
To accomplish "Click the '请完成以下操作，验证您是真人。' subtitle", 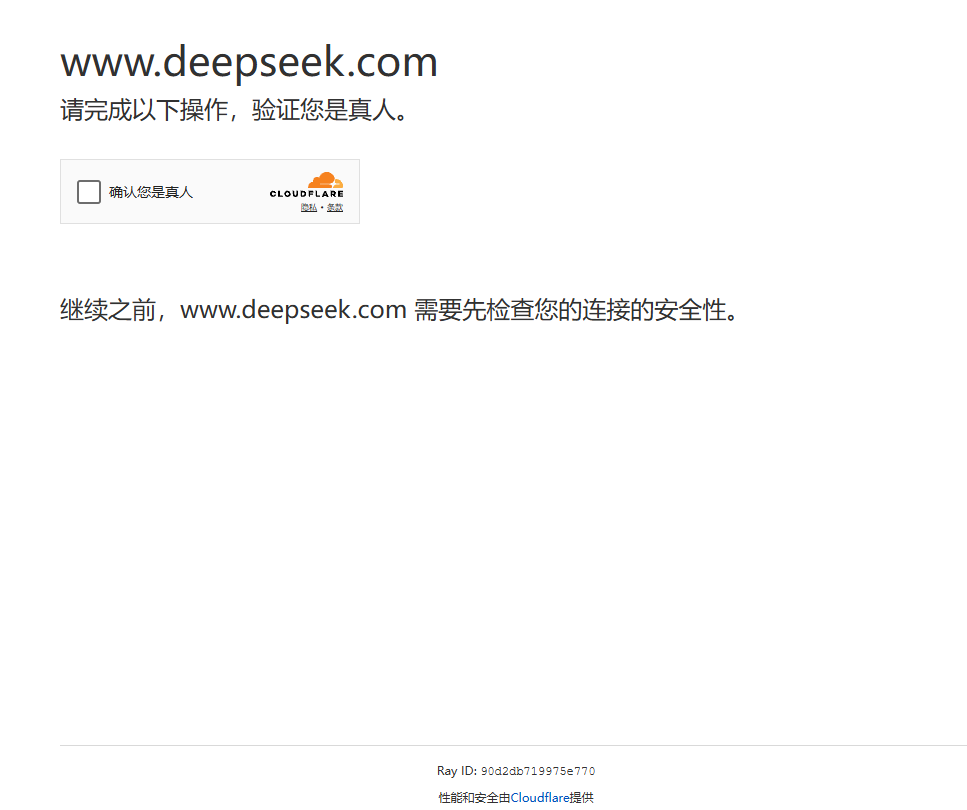I will (x=234, y=110).
